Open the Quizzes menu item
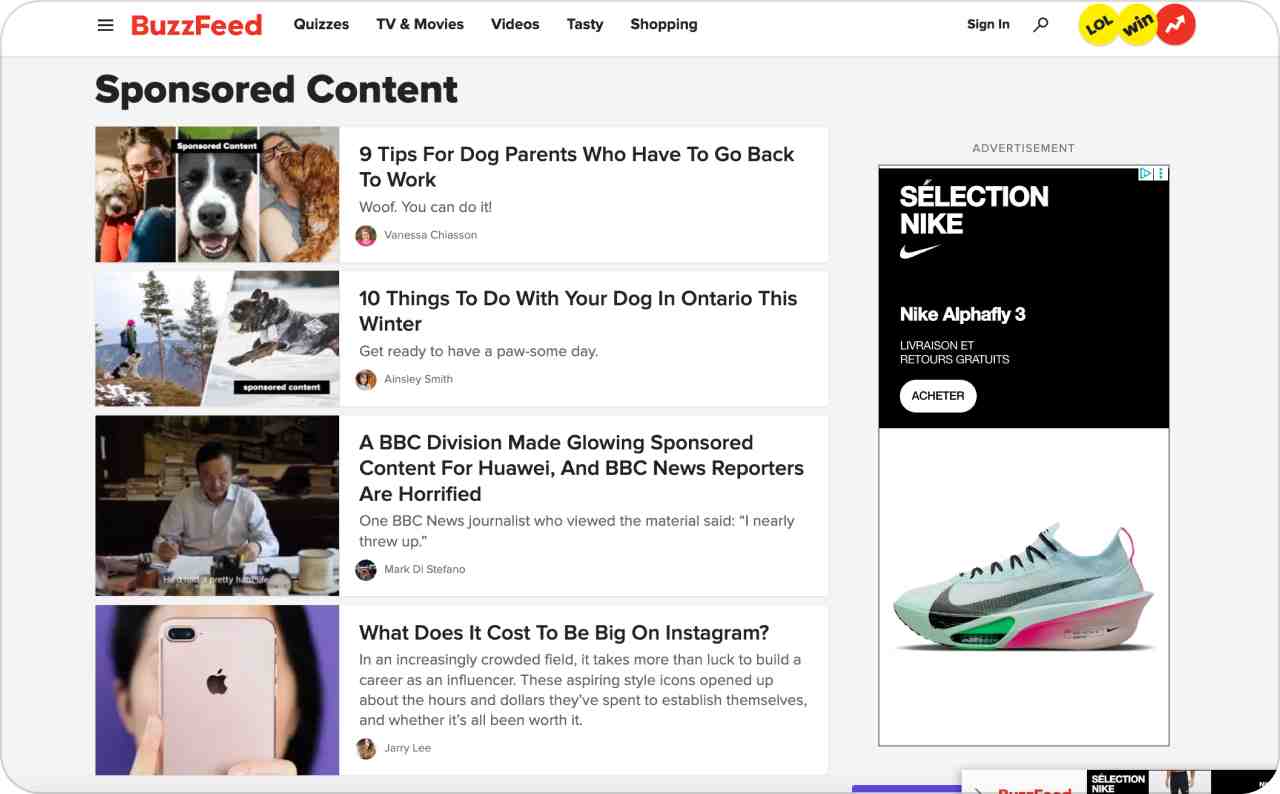Viewport: 1280px width, 794px height. pos(321,24)
